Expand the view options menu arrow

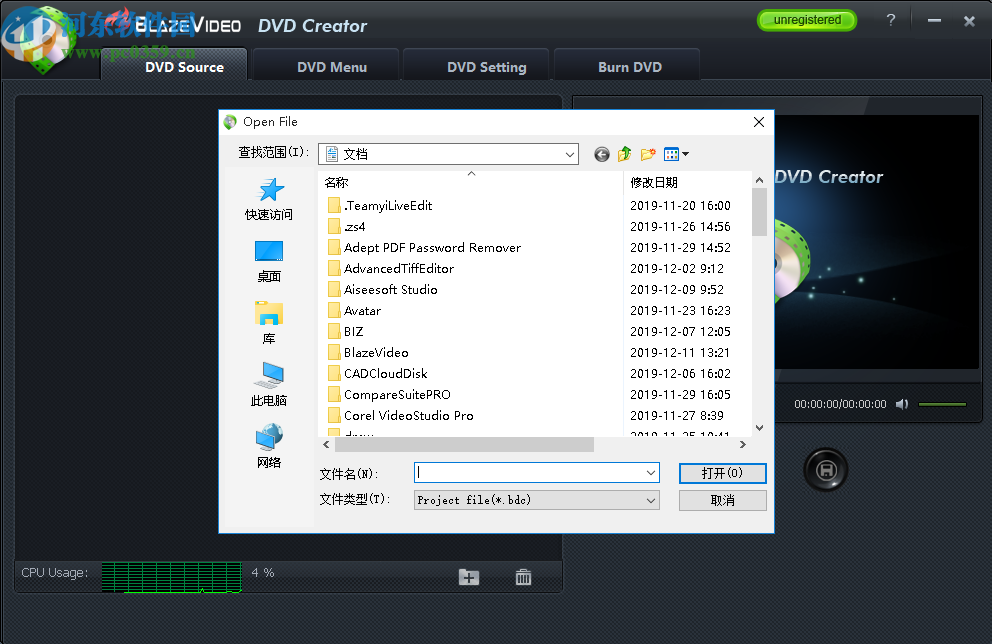click(685, 154)
